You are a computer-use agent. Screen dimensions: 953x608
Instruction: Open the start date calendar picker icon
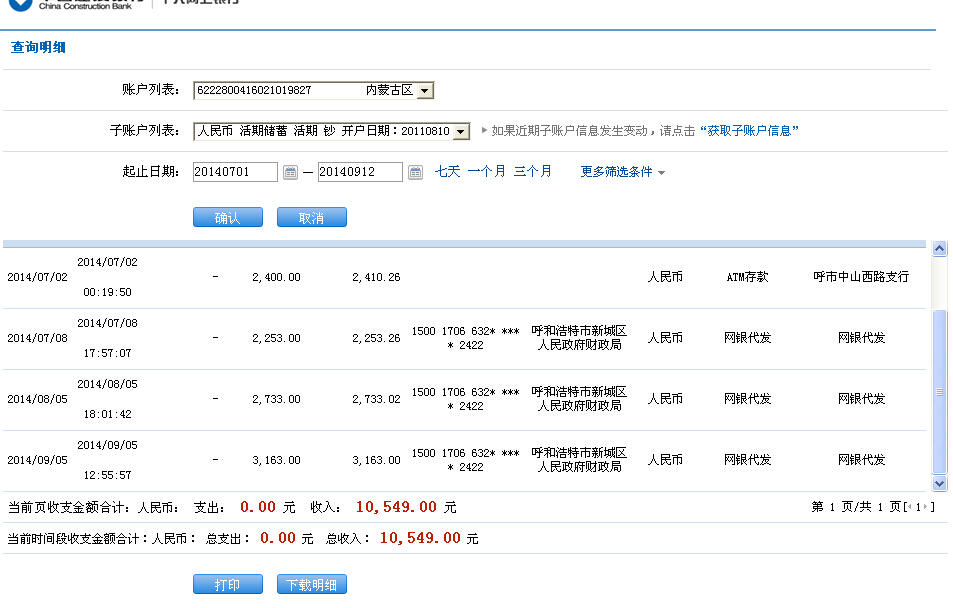pyautogui.click(x=291, y=173)
